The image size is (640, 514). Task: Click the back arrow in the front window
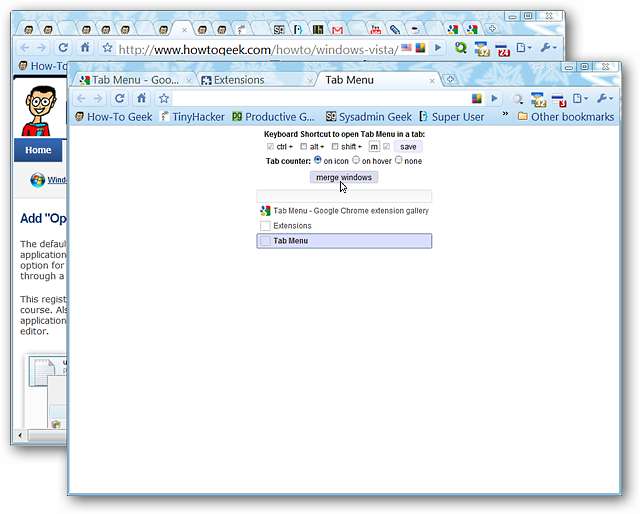pos(81,99)
